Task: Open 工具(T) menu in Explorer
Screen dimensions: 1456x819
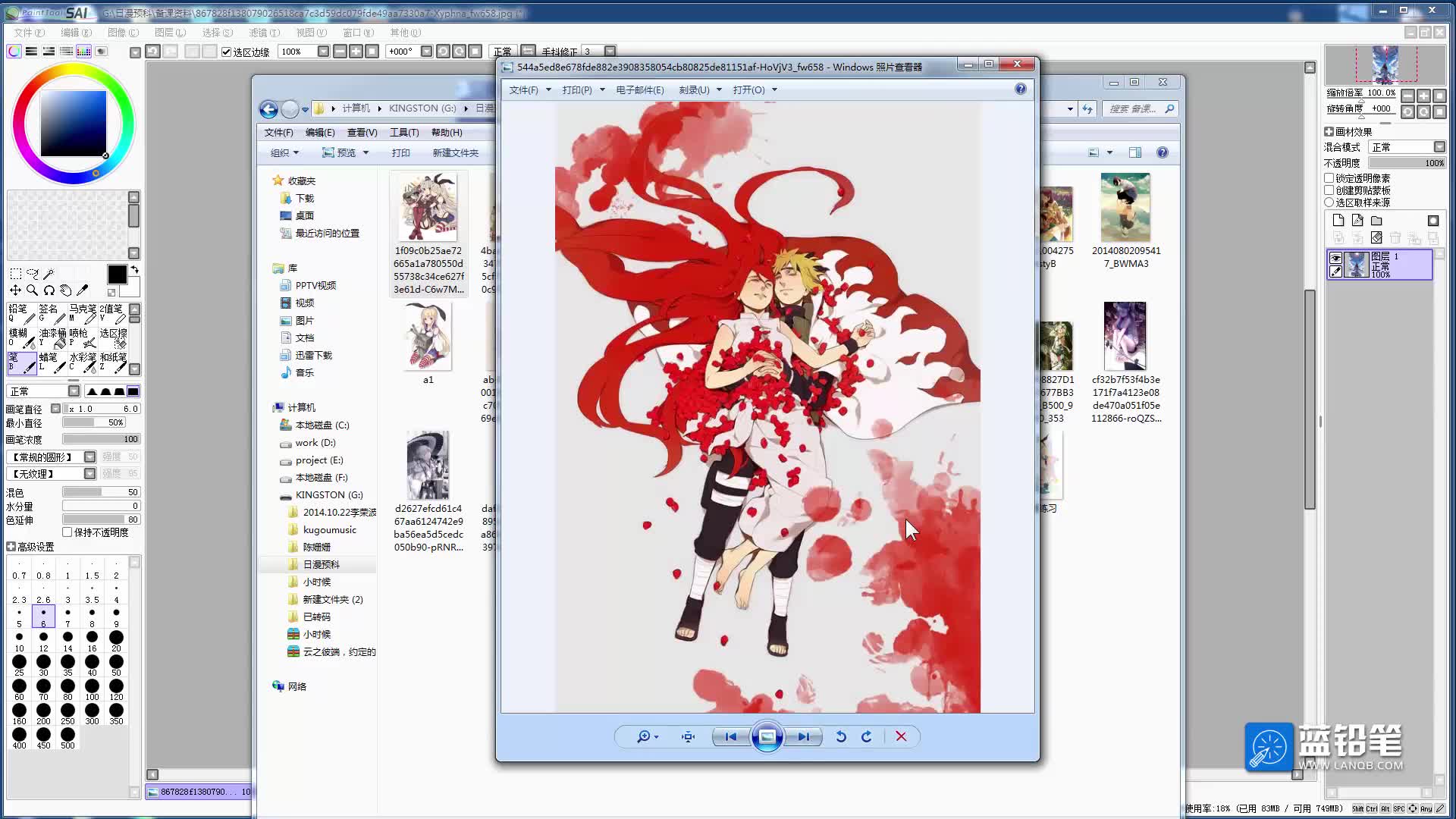Action: pyautogui.click(x=404, y=132)
